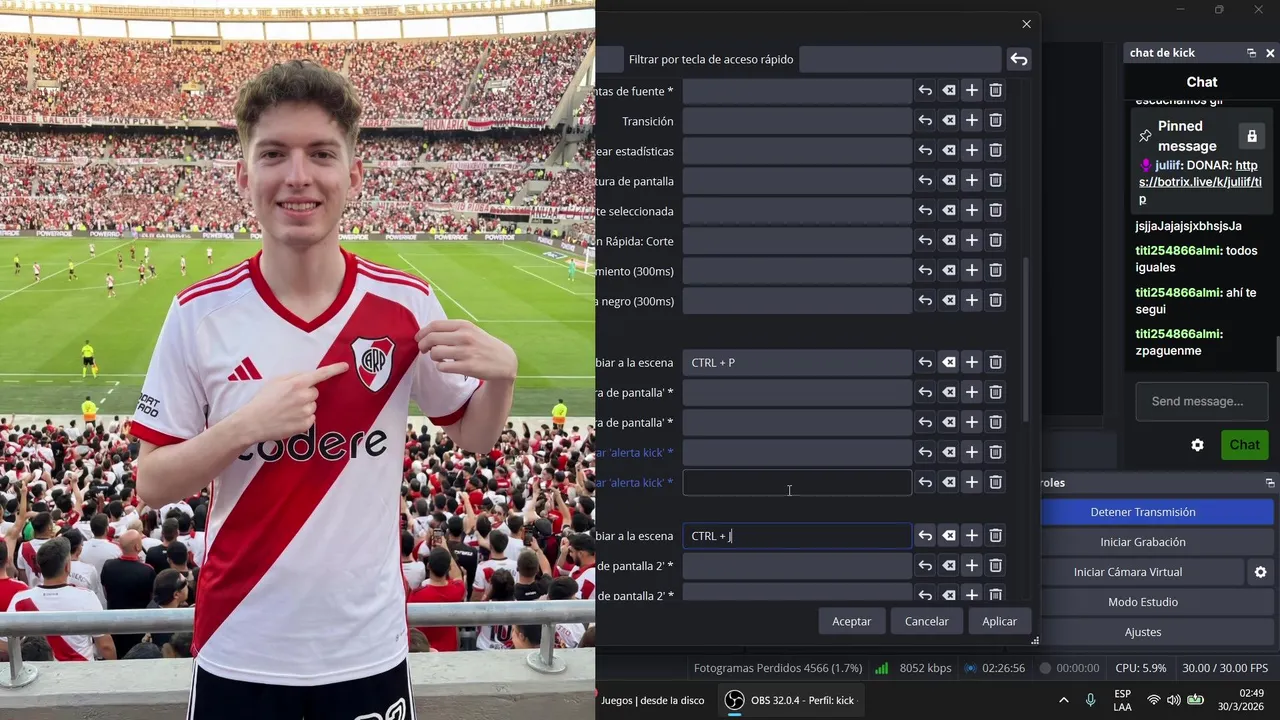Revert the 'miento (300ms)' hotkey

pyautogui.click(x=925, y=270)
